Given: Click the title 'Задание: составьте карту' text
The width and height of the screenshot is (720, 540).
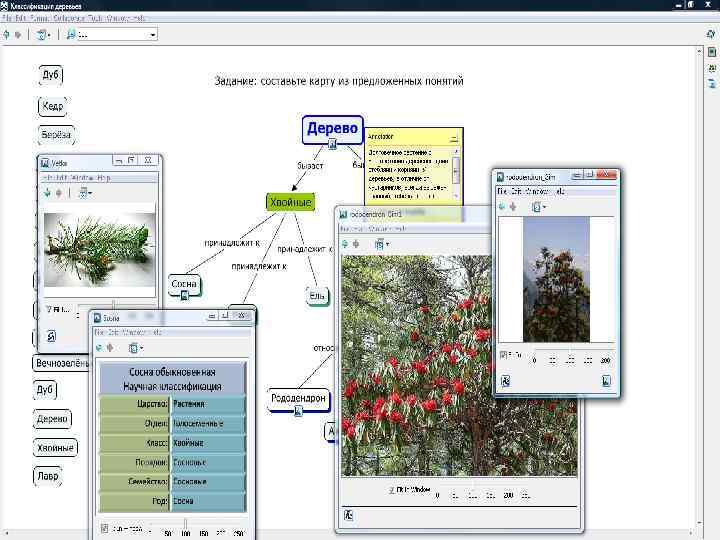Looking at the screenshot, I should pyautogui.click(x=339, y=81).
